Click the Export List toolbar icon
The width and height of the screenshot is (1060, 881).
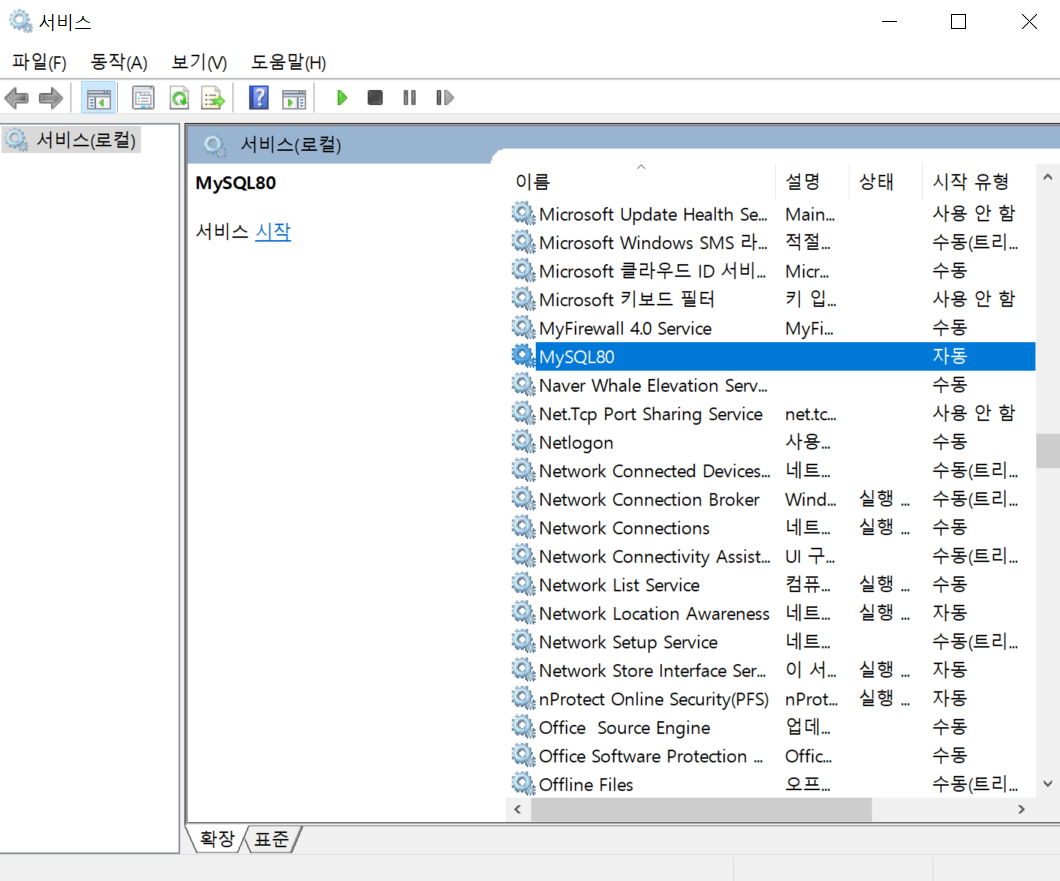[x=213, y=98]
